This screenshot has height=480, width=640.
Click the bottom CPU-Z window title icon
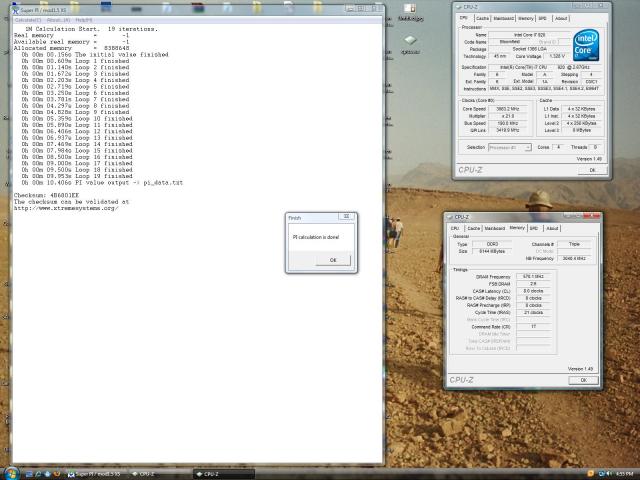(x=450, y=217)
